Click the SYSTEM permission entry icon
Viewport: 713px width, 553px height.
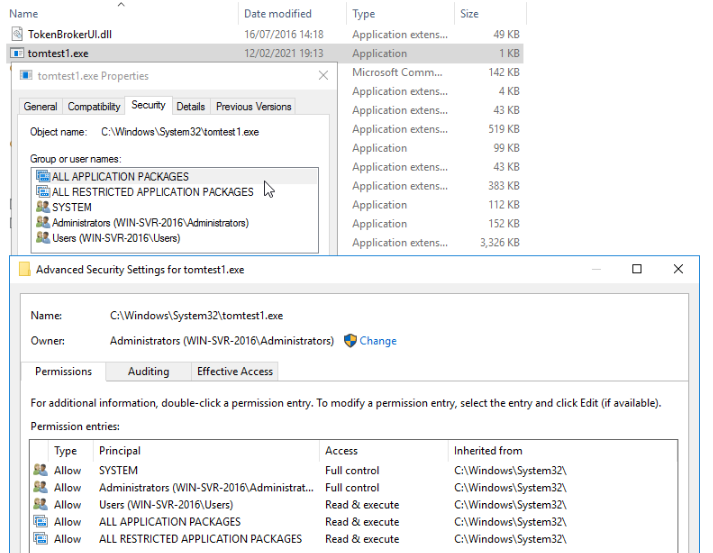click(40, 470)
